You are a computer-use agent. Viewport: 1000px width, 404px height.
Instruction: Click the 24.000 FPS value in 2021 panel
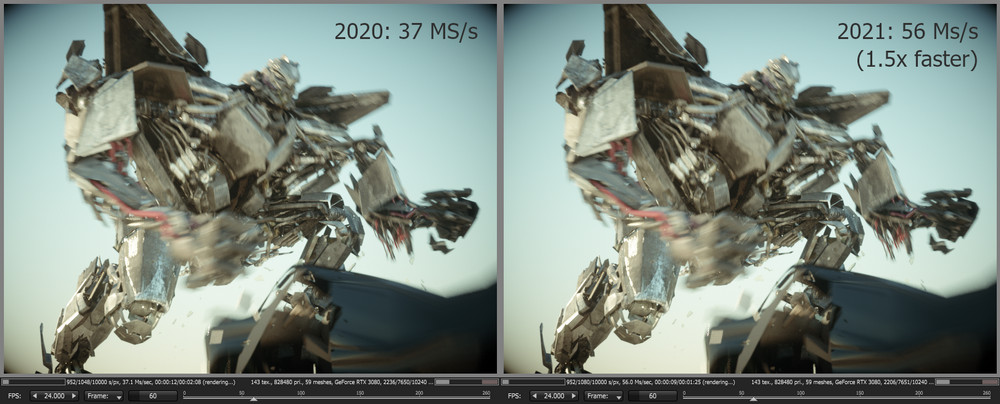(x=554, y=396)
